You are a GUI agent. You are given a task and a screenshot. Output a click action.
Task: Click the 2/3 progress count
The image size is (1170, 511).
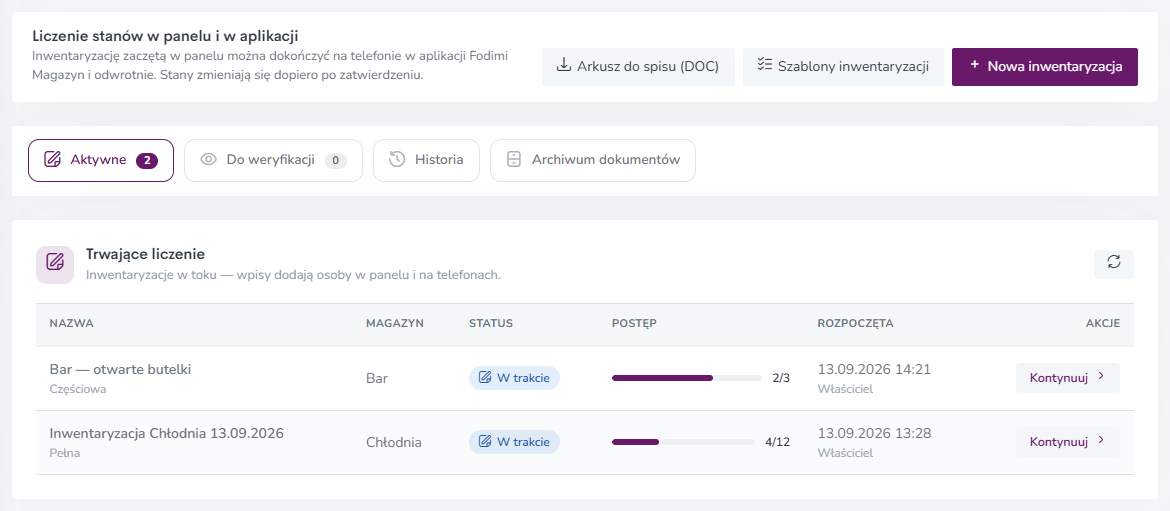[x=781, y=378]
